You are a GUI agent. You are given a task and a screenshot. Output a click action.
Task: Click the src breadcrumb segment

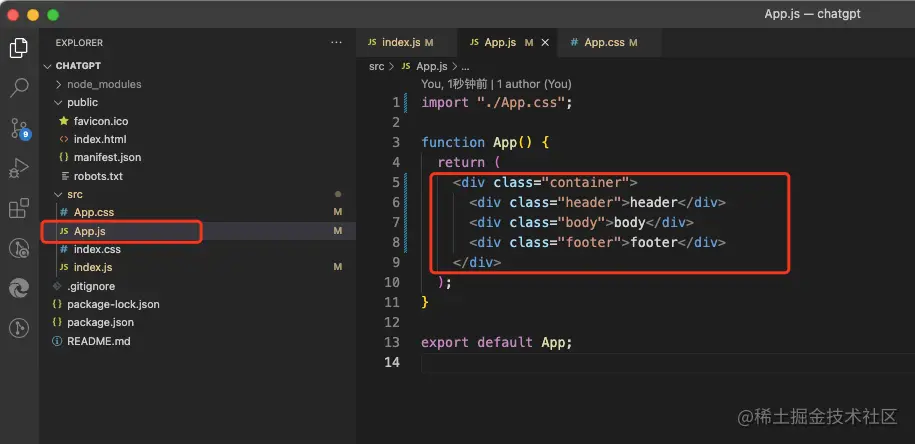coord(376,67)
